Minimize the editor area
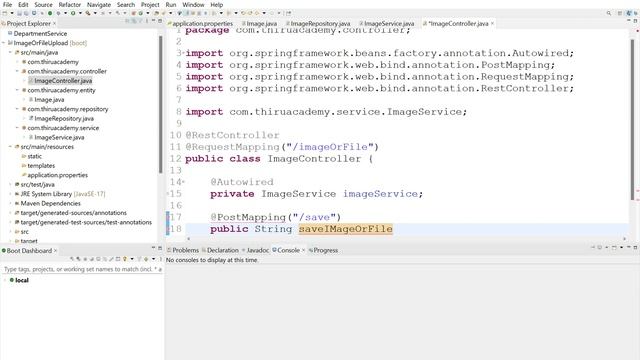This screenshot has height=360, width=640. [x=629, y=20]
